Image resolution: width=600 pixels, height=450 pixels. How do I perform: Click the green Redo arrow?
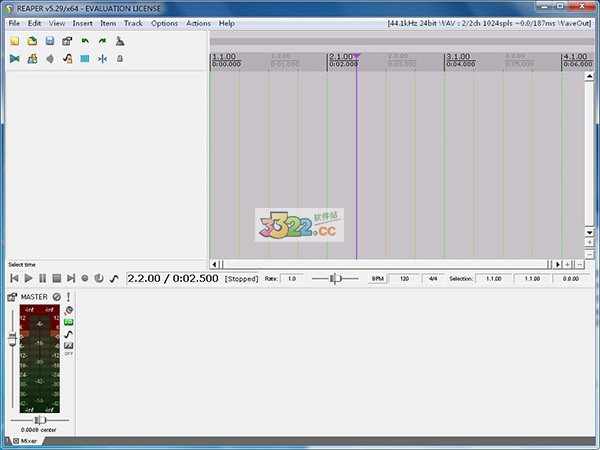tap(102, 41)
